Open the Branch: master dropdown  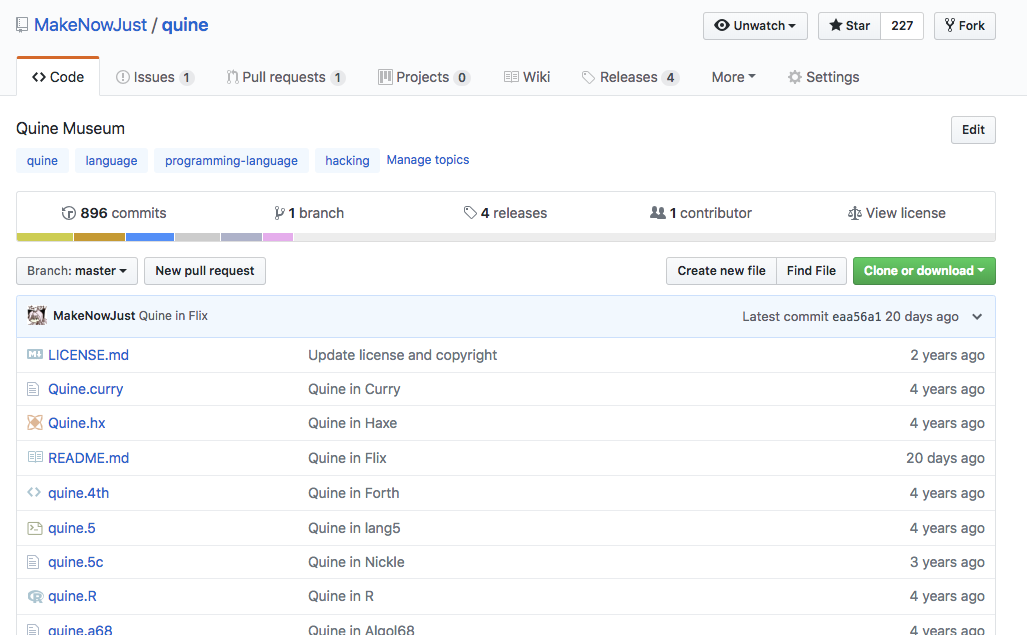tap(77, 270)
